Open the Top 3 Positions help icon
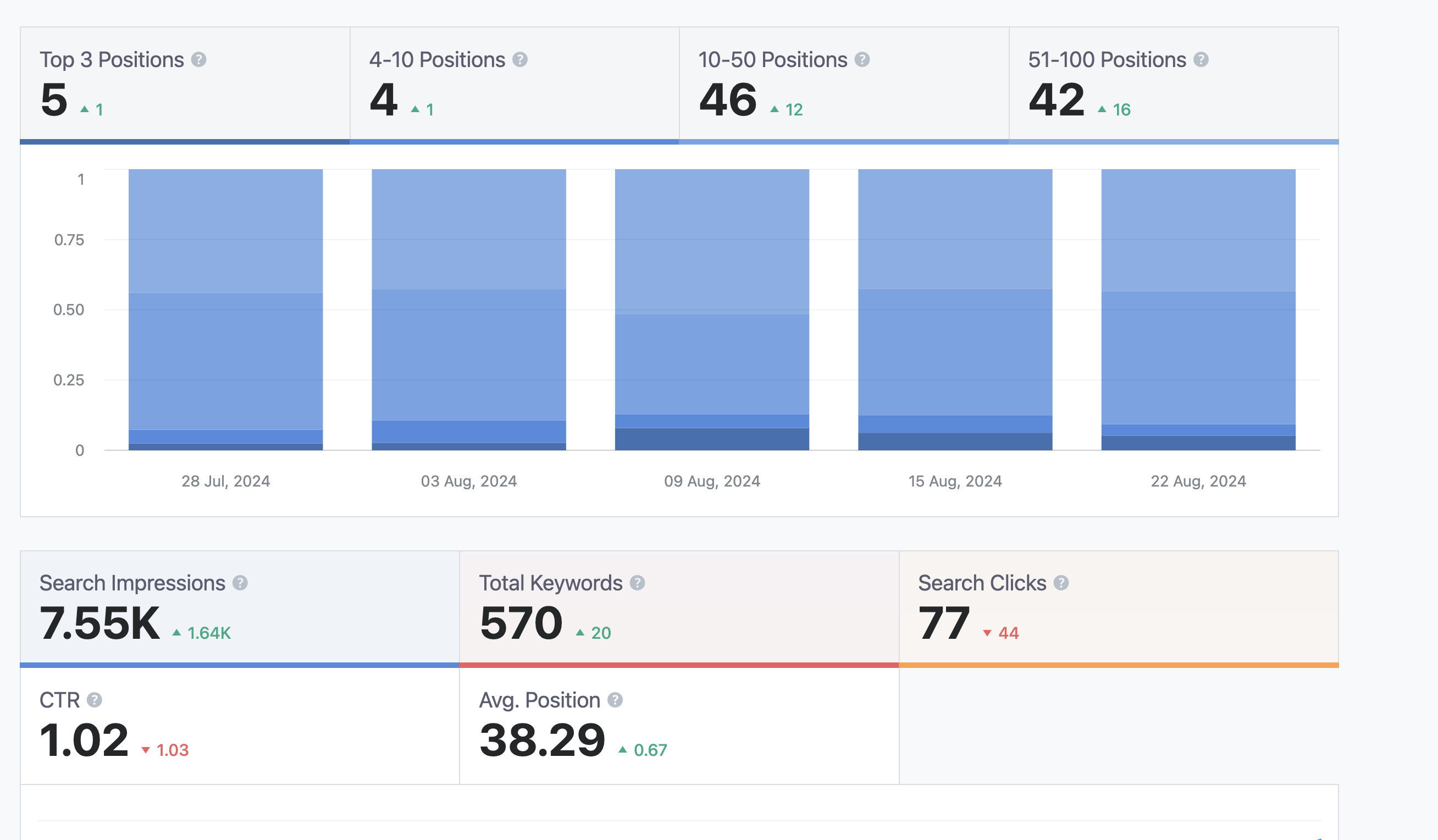1438x840 pixels. (x=198, y=59)
